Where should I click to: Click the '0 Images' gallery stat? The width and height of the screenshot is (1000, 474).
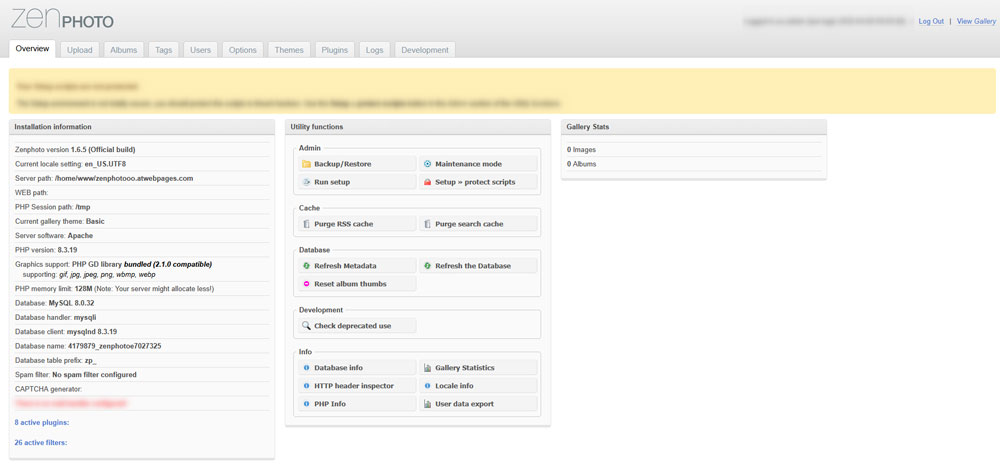tap(582, 149)
